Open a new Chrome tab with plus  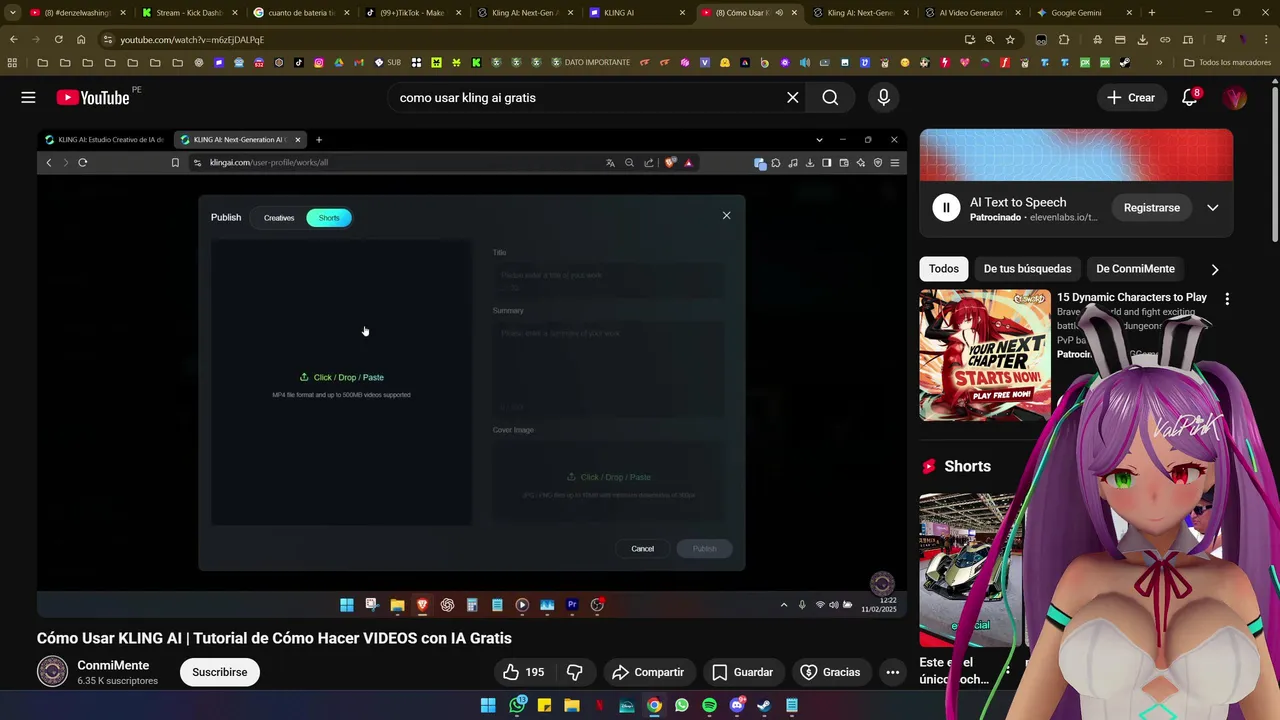1151,13
